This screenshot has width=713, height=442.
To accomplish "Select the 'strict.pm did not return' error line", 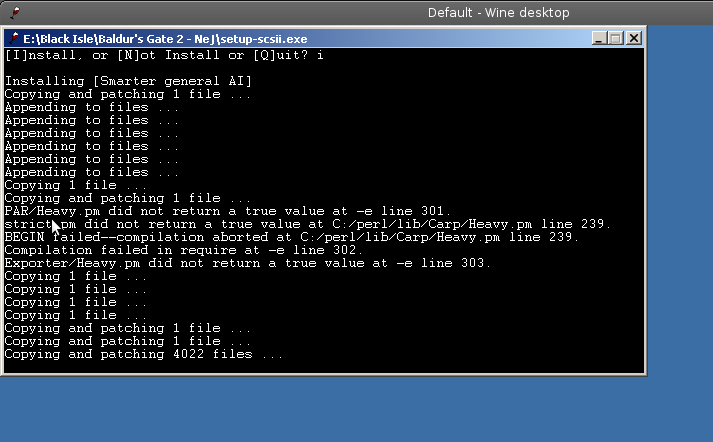I will [307, 225].
